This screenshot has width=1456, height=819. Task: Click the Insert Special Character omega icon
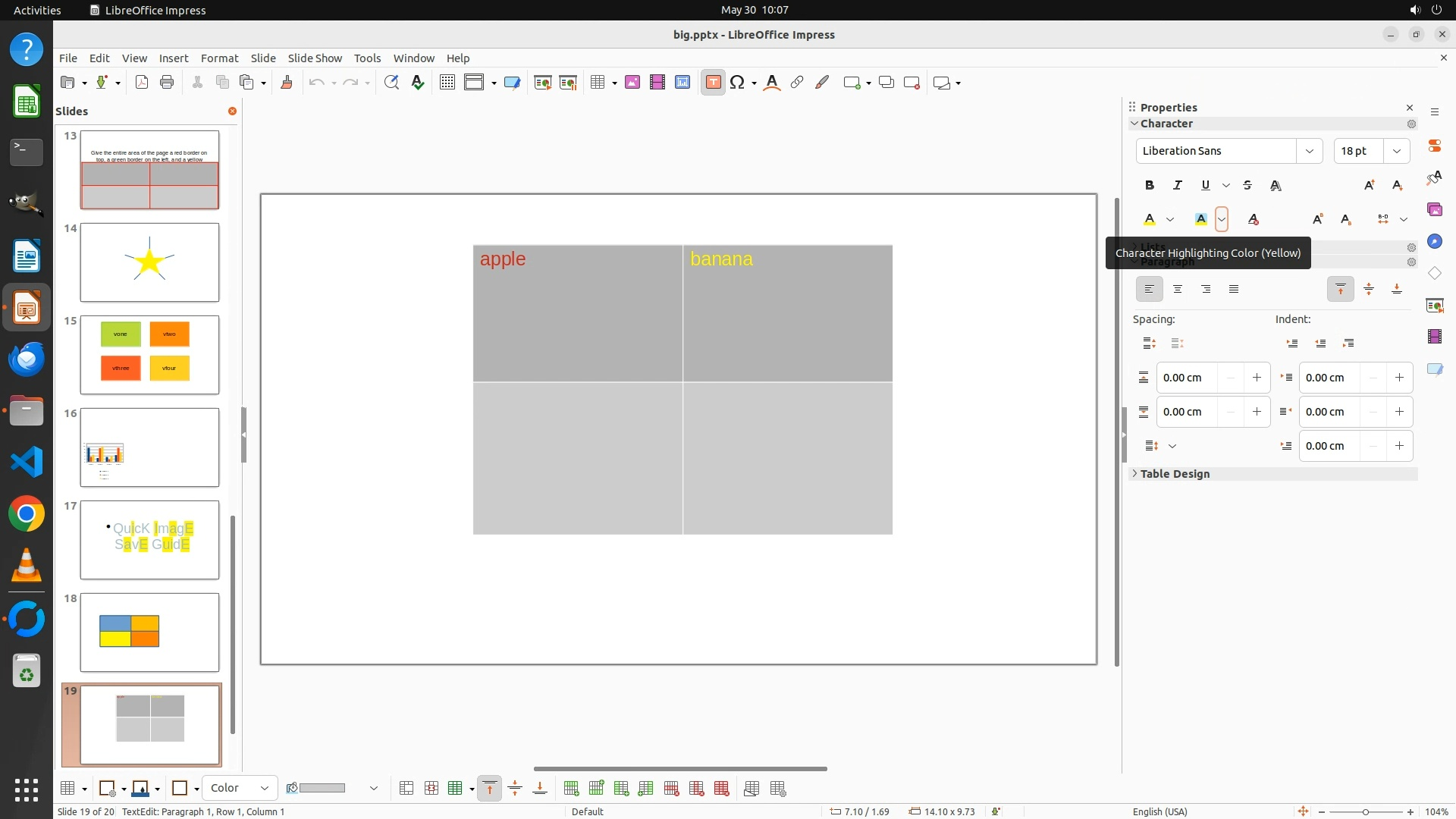[737, 83]
